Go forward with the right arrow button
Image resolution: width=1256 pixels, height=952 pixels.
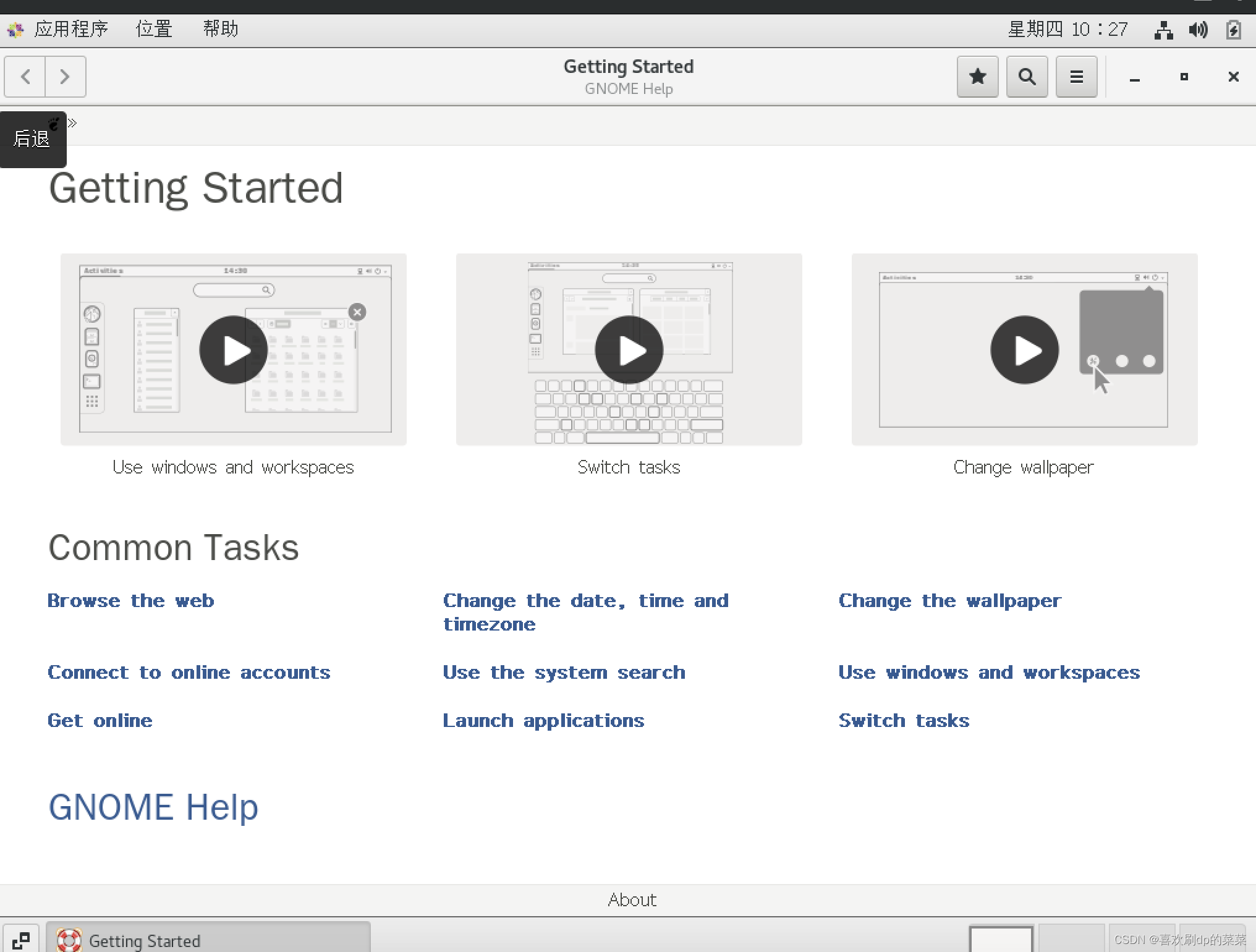(66, 77)
